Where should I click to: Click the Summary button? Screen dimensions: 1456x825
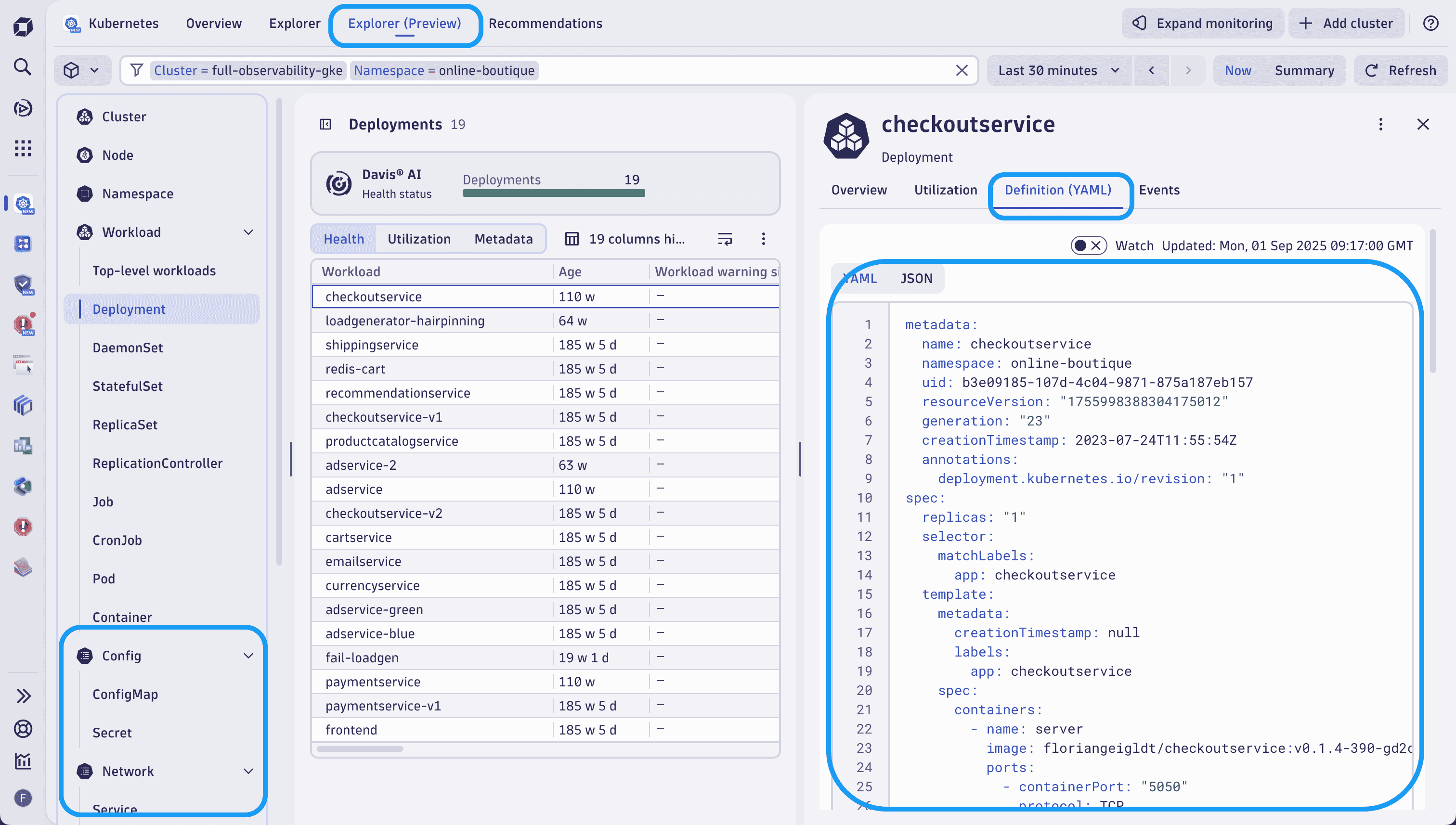tap(1304, 70)
